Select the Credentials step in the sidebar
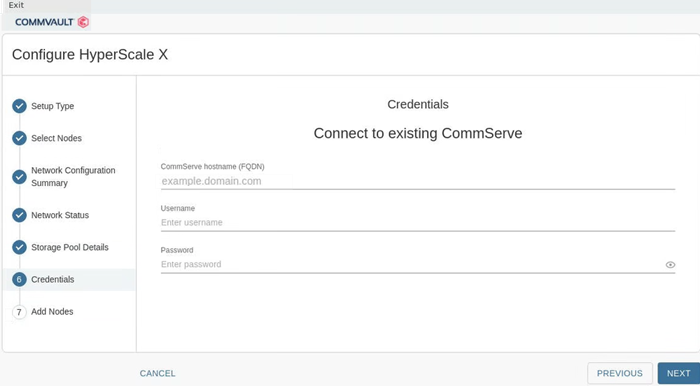Viewport: 700px width, 386px height. 69,279
